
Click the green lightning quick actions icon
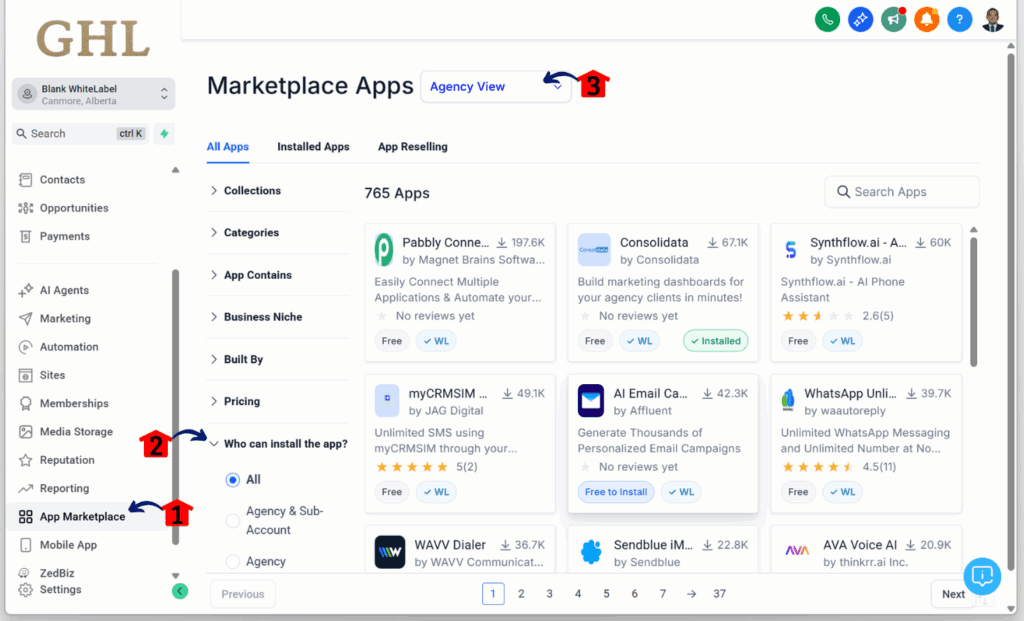pos(165,133)
